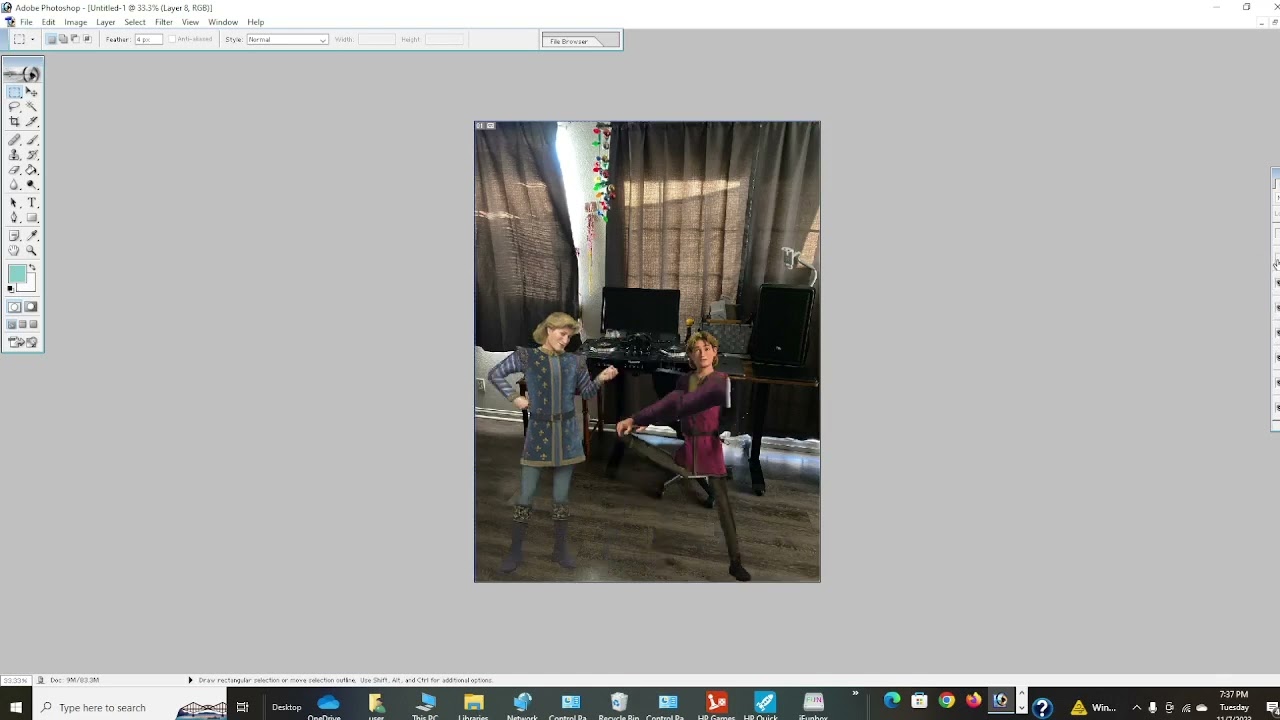Viewport: 1280px width, 720px height.
Task: Click the foreground color swatch
Action: click(x=16, y=272)
